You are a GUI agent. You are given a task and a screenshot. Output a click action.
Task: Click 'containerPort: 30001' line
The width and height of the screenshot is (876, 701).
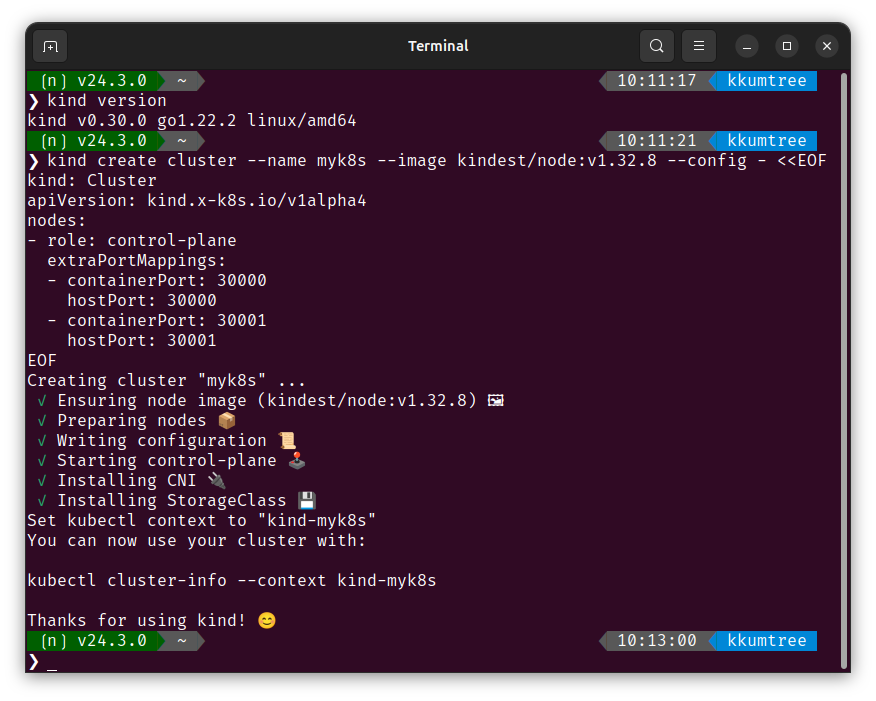pyautogui.click(x=157, y=321)
